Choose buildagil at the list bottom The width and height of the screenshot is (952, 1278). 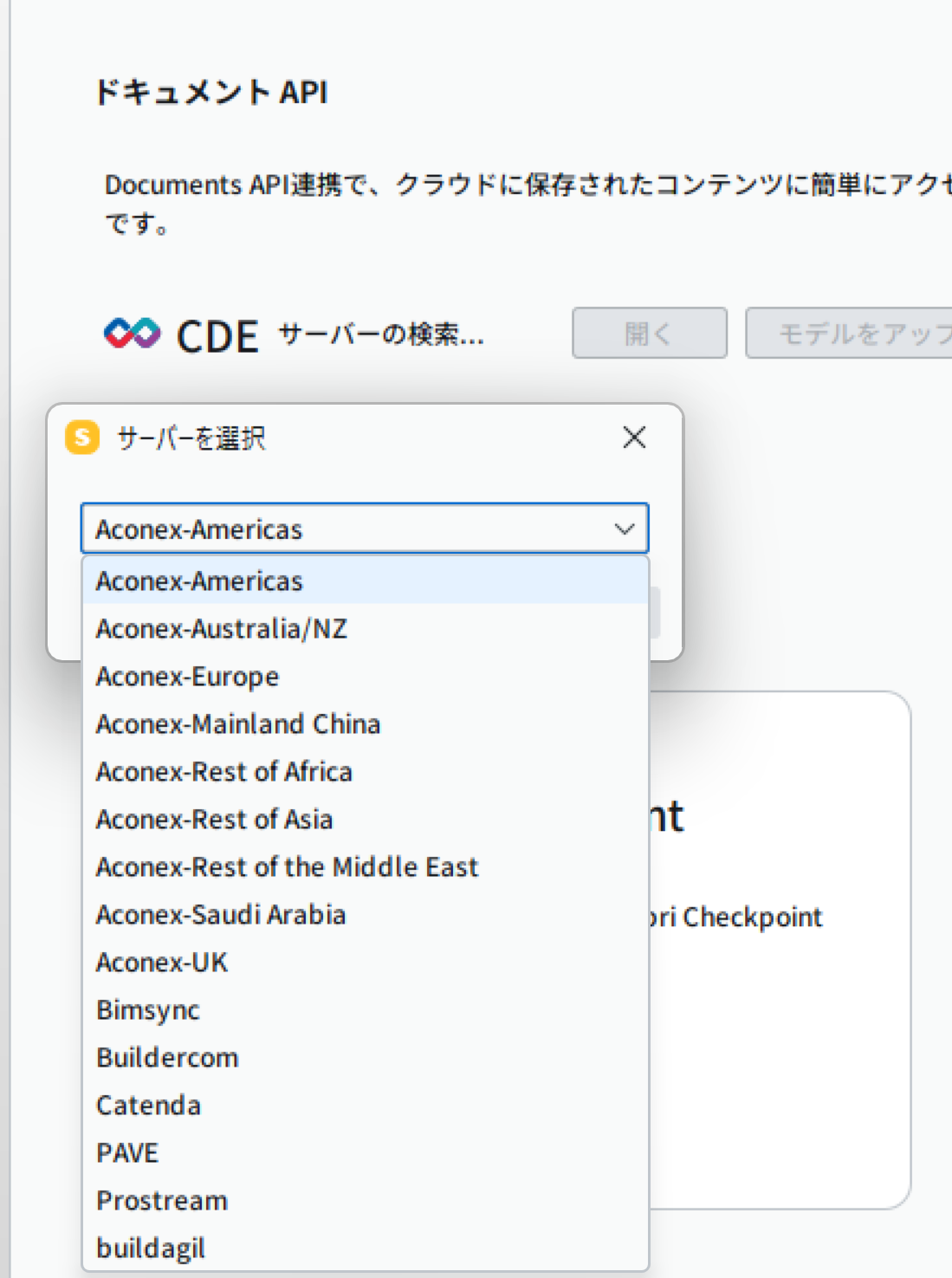coord(365,1248)
